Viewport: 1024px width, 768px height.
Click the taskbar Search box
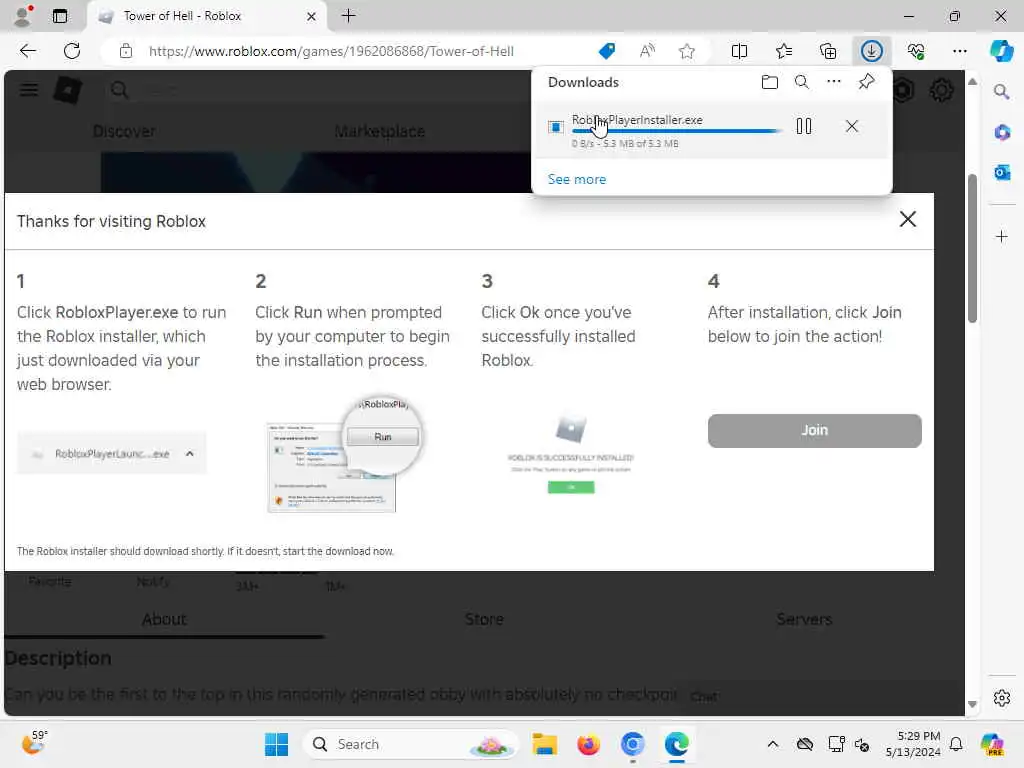click(410, 744)
